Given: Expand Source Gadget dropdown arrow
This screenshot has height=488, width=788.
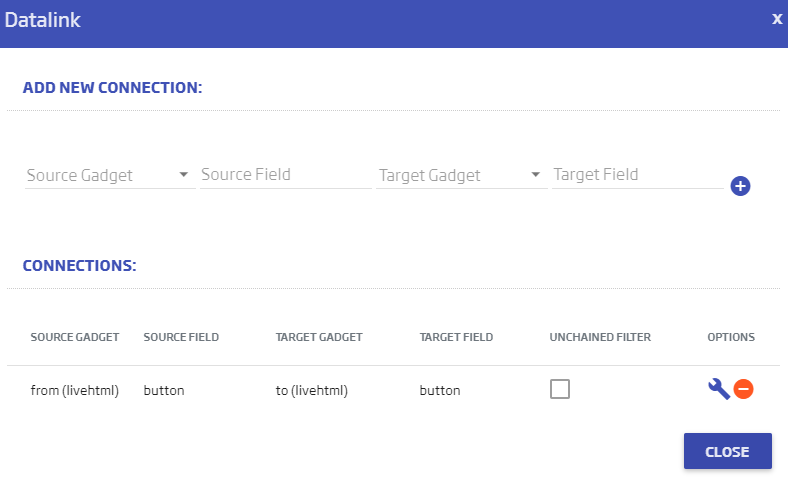Looking at the screenshot, I should (183, 174).
